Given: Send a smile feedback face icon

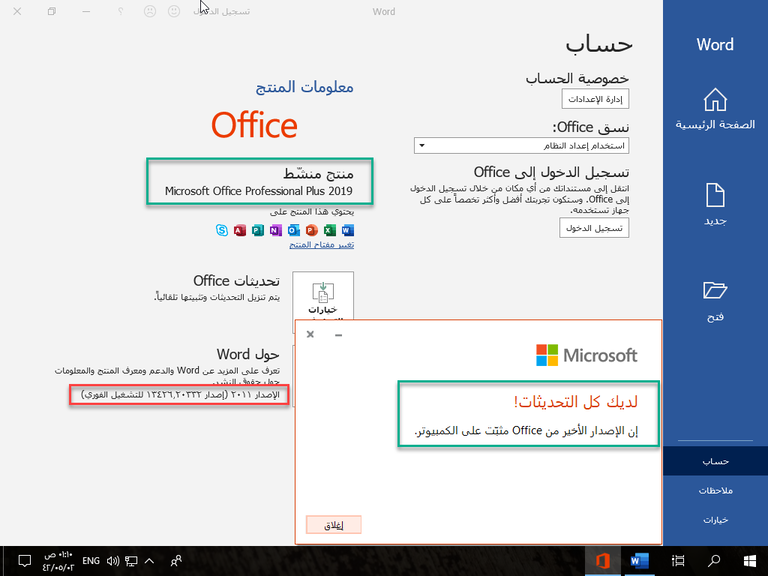Looking at the screenshot, I should pos(174,11).
